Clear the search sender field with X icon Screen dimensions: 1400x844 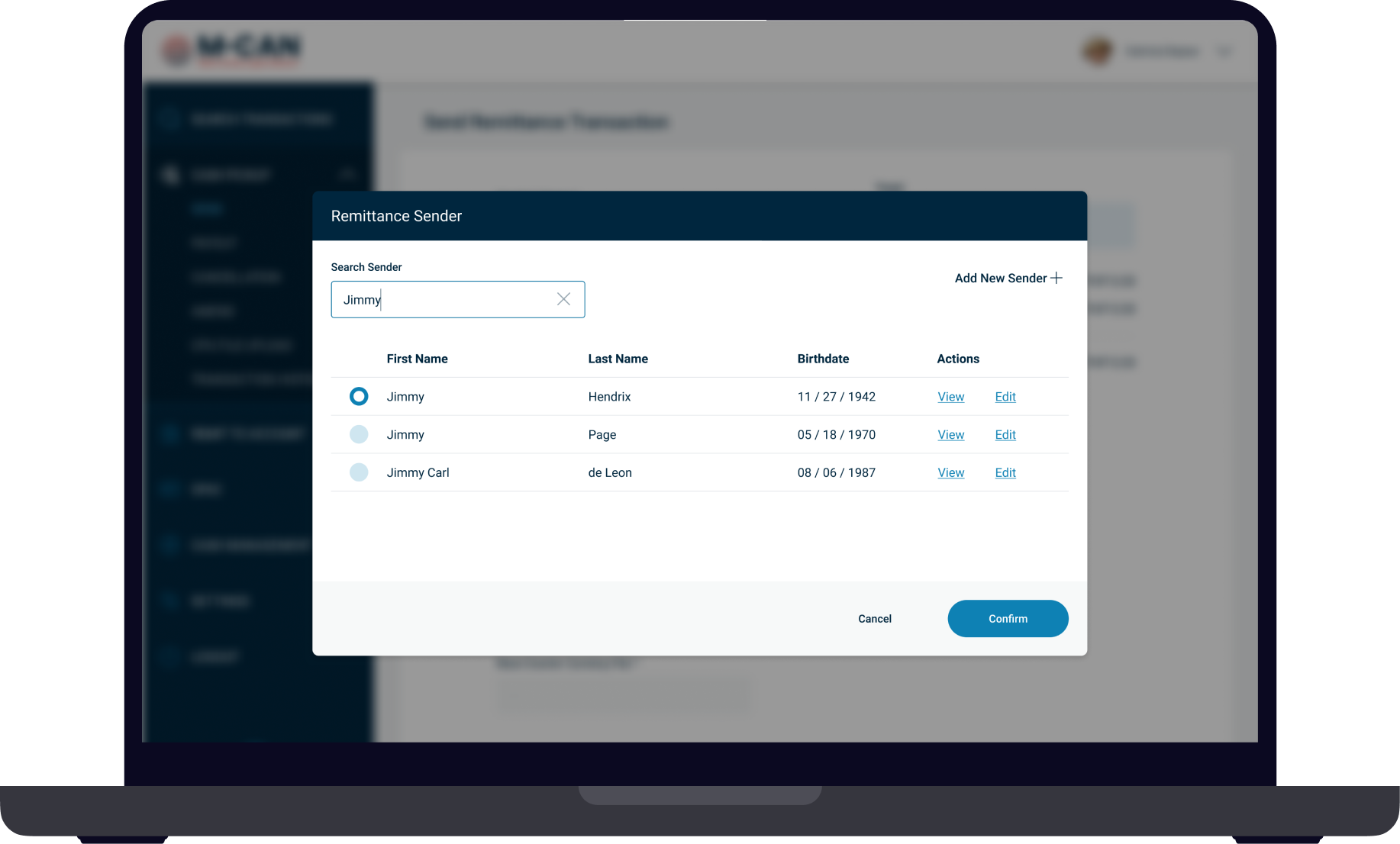pyautogui.click(x=563, y=299)
